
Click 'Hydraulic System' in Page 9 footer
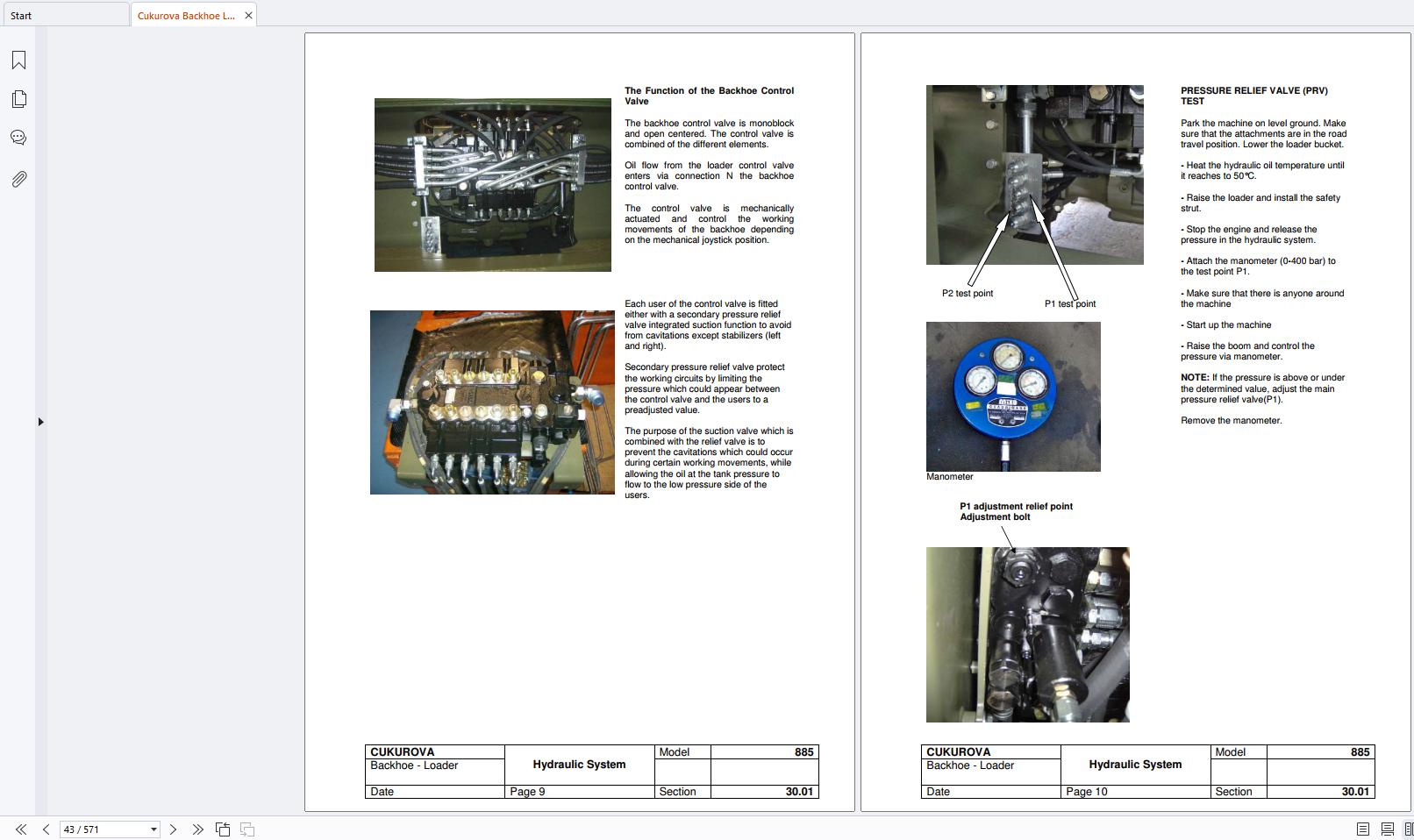click(579, 765)
